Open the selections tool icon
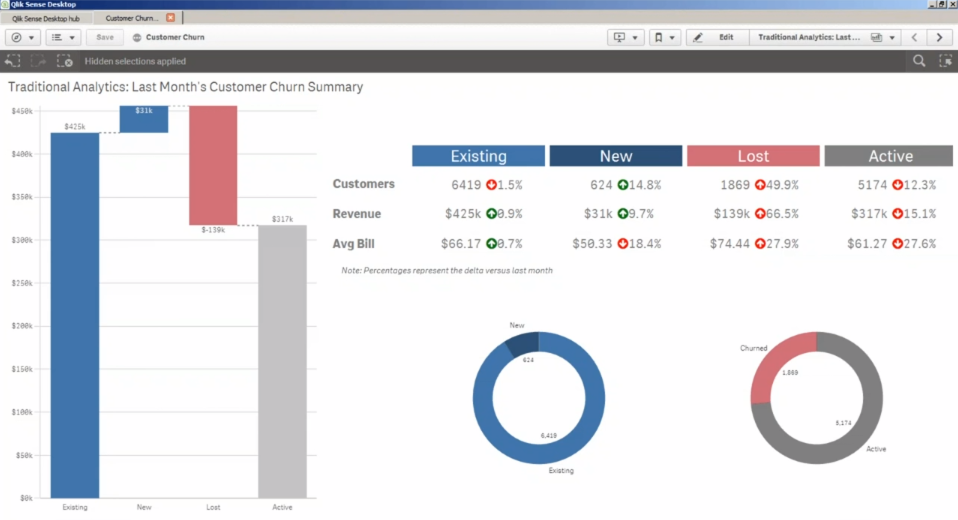The height and width of the screenshot is (520, 958). coord(944,61)
